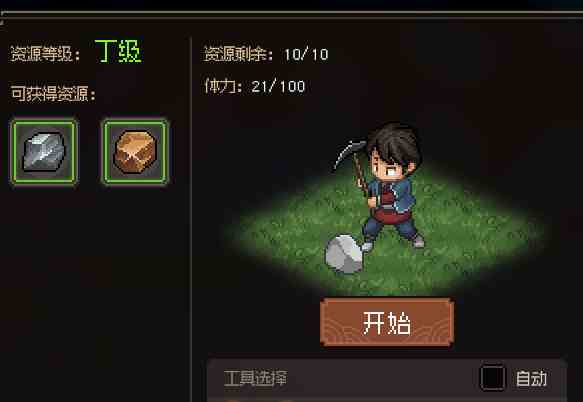Click the green frame around silver ore
This screenshot has height=402, width=583.
(44, 152)
